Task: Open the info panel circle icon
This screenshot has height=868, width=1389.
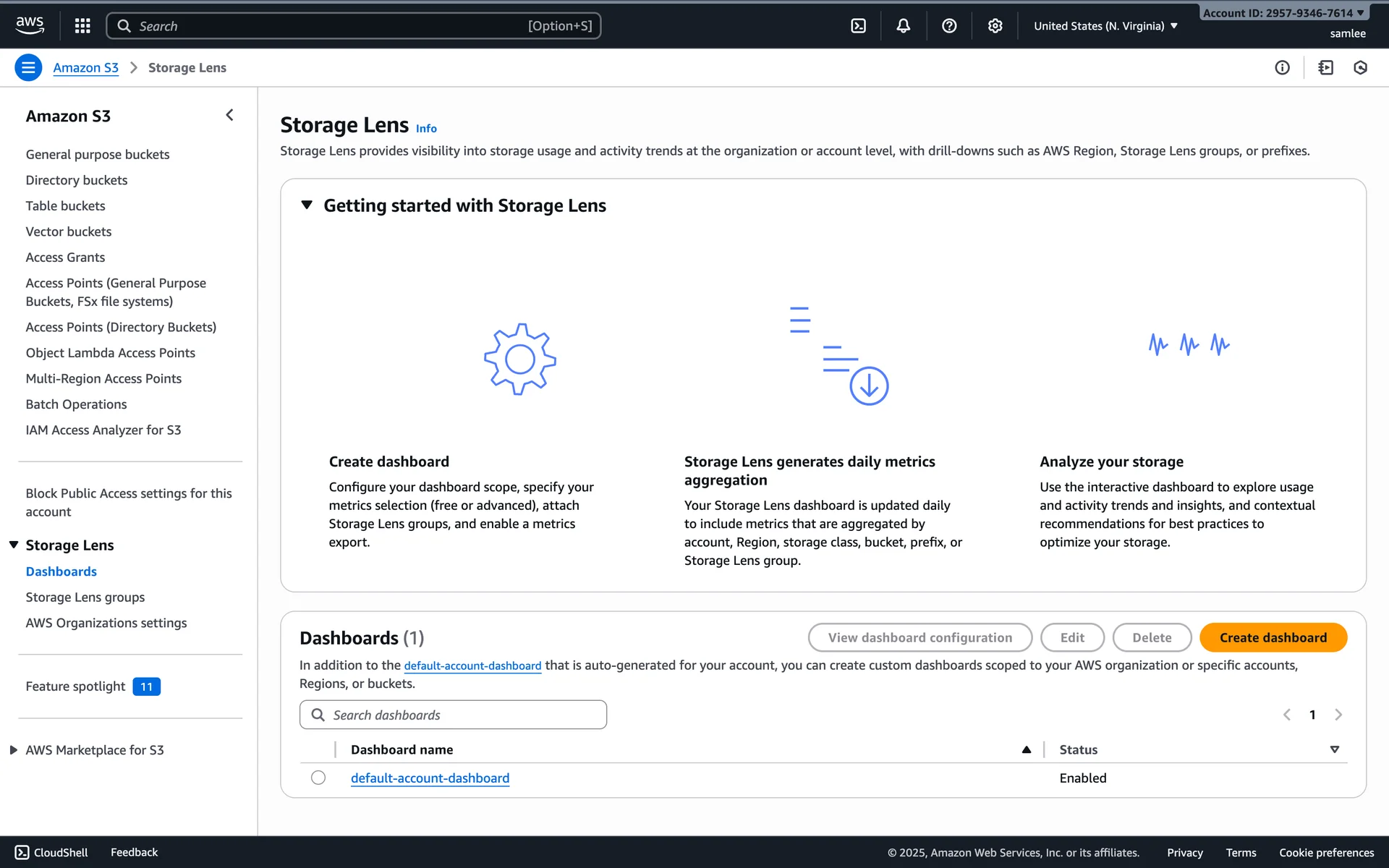Action: click(x=1282, y=67)
